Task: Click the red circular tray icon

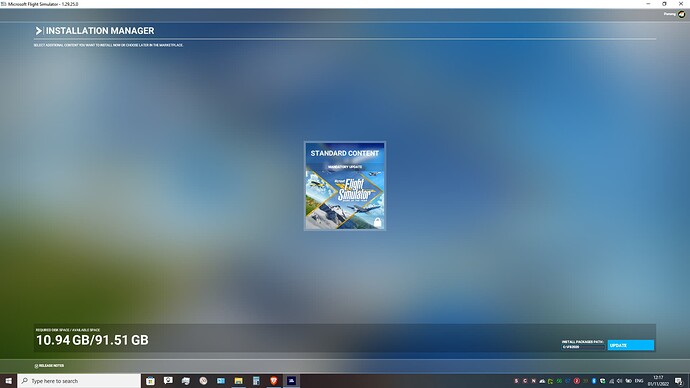Action: click(576, 381)
